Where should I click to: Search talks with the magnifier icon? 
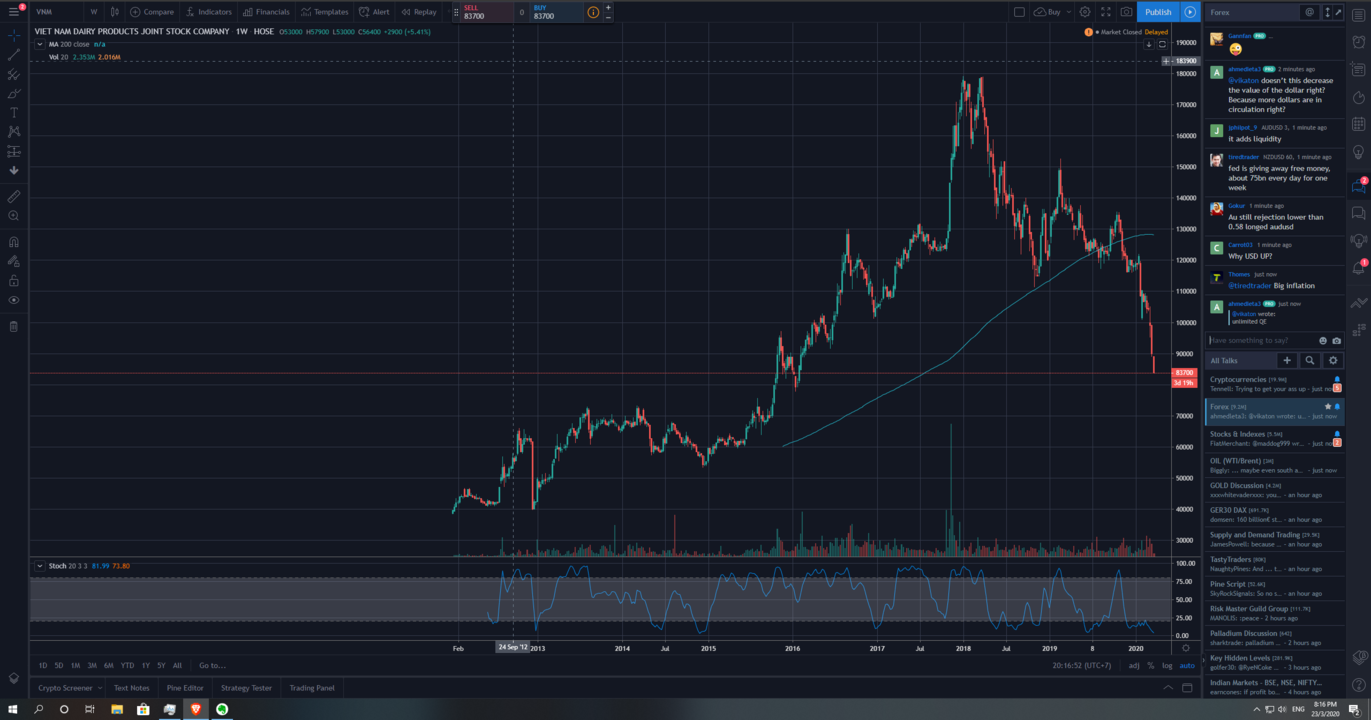point(1310,360)
